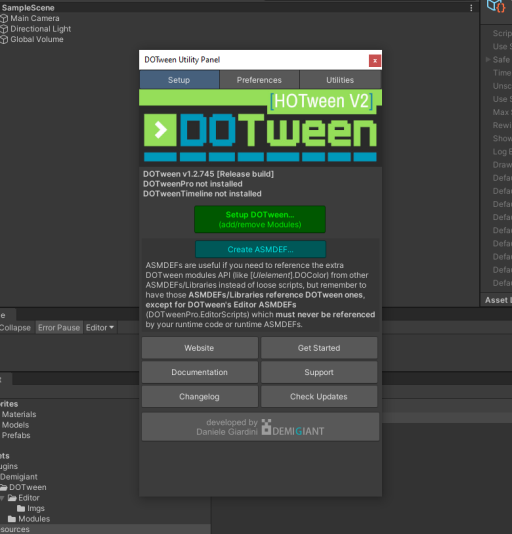
Task: Click the DOTween logo banner image
Action: click(x=260, y=128)
